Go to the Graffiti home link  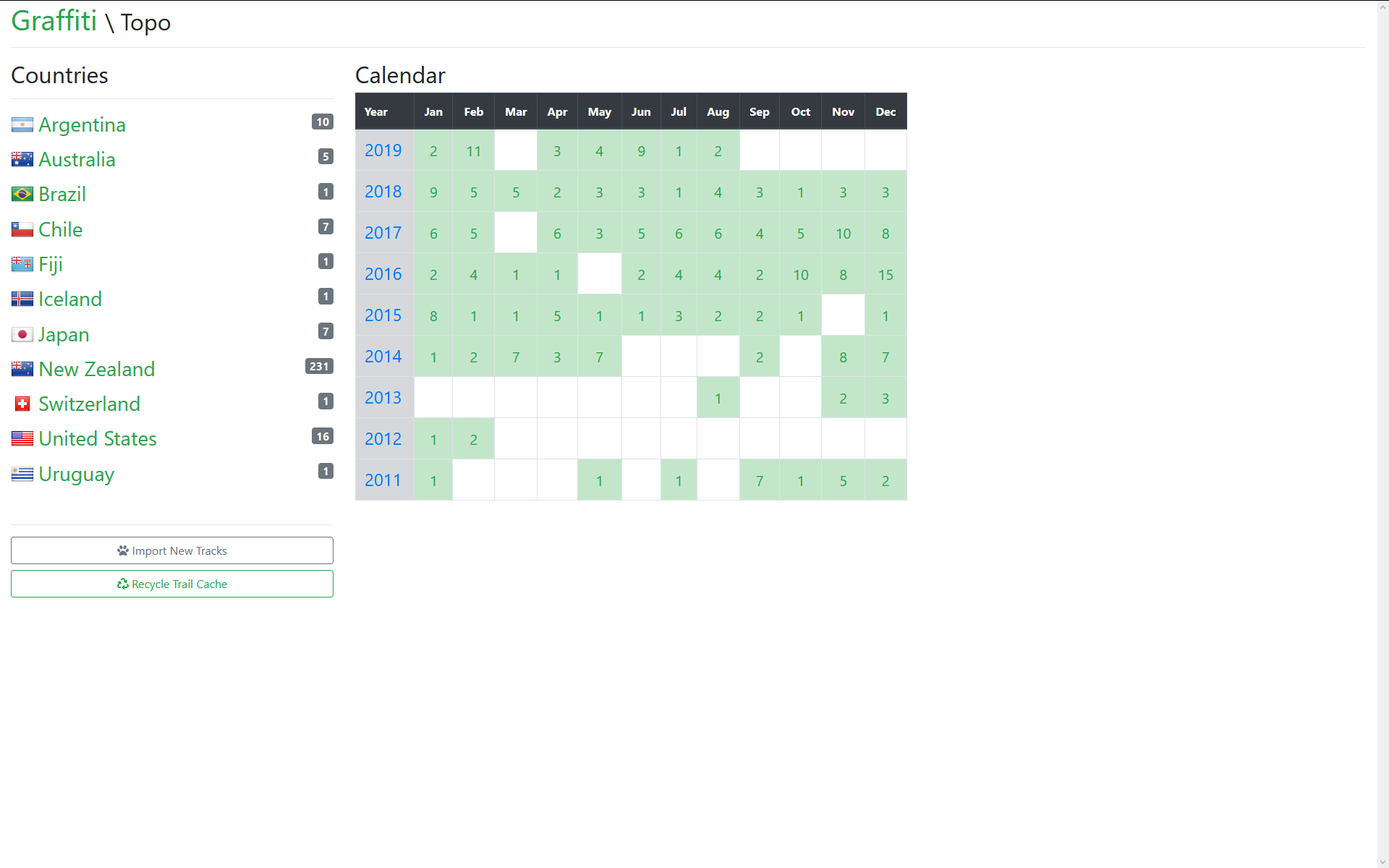pyautogui.click(x=54, y=21)
